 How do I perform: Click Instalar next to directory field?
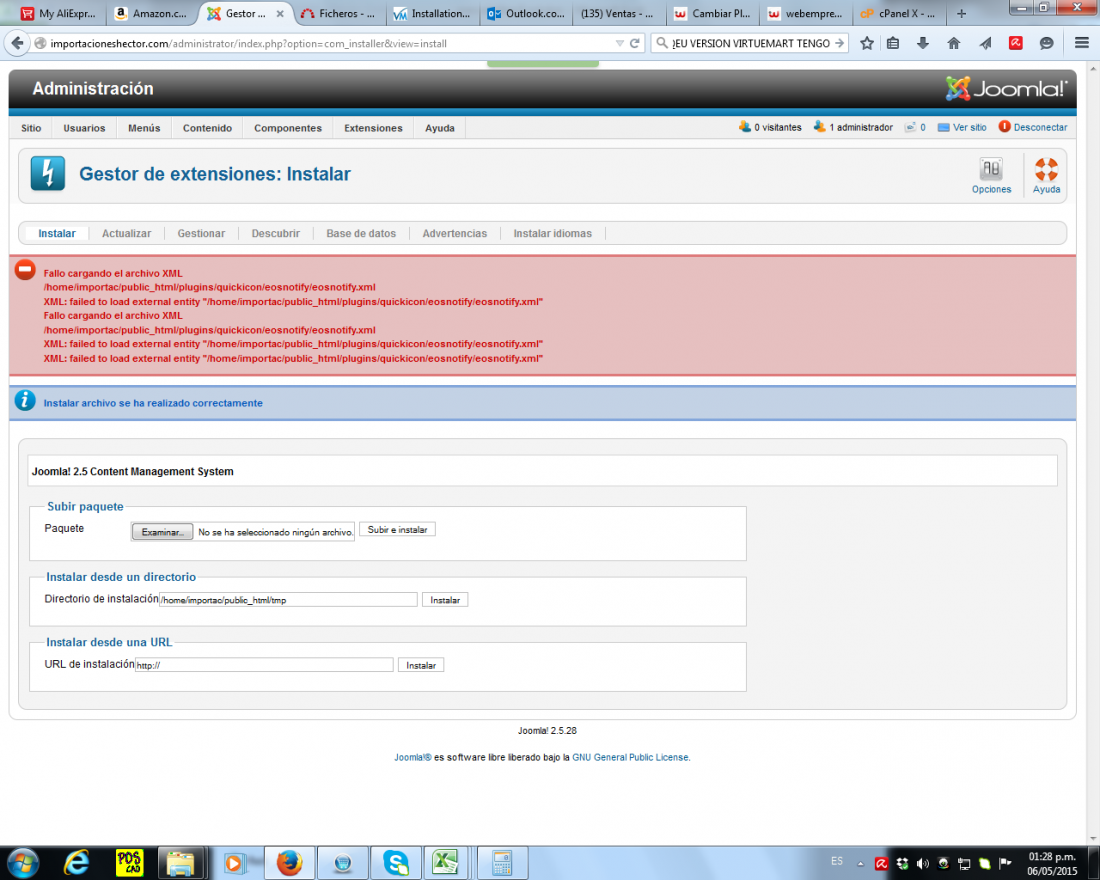[x=445, y=600]
